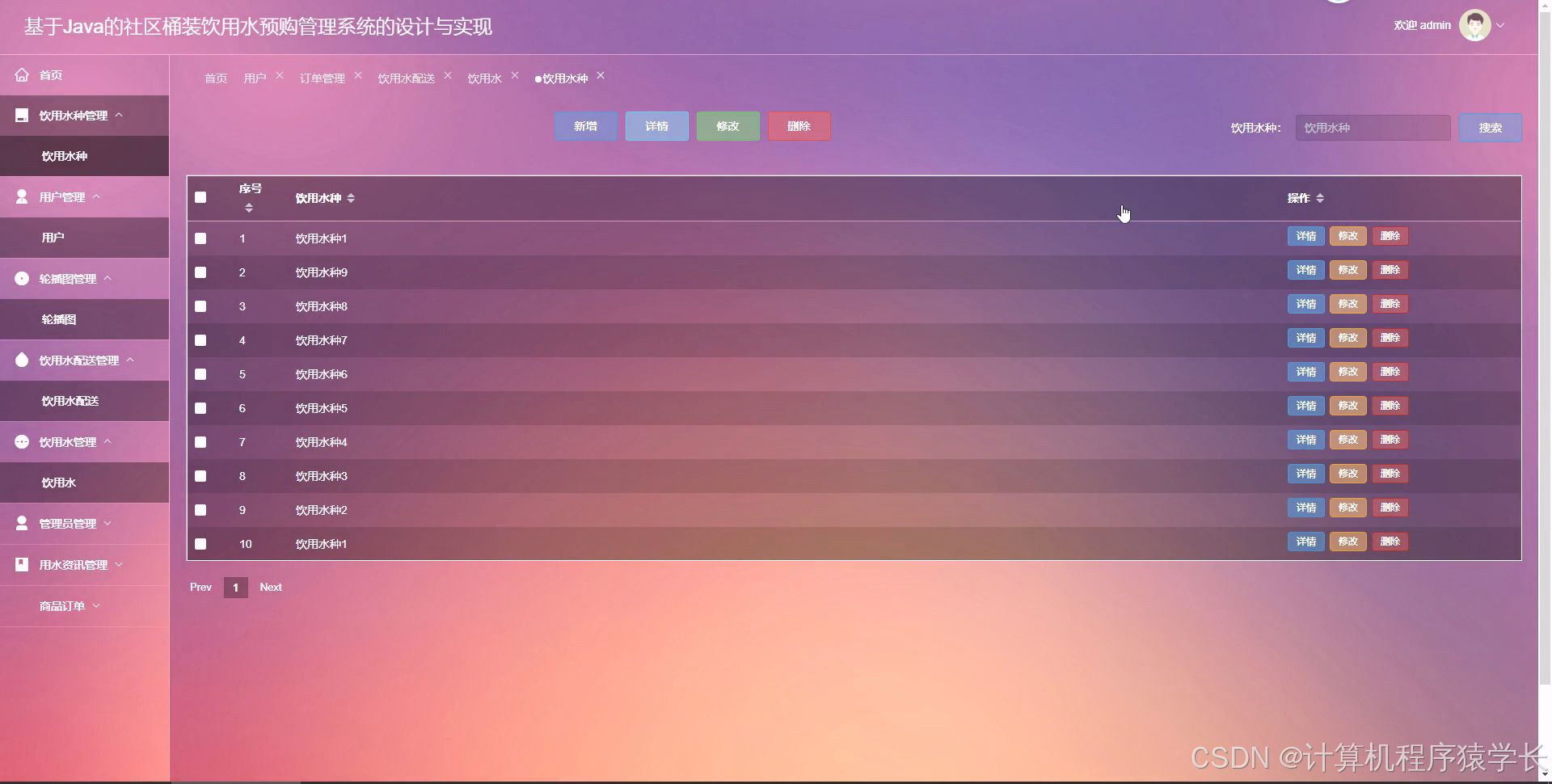Focus the 饮用水种 search input
This screenshot has width=1552, height=784.
1373,128
